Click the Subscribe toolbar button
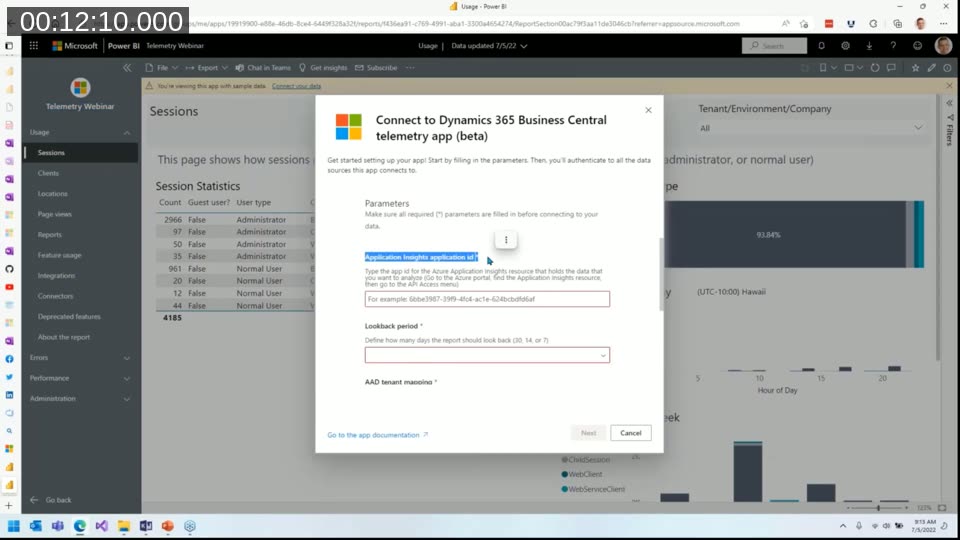This screenshot has width=960, height=540. click(377, 67)
